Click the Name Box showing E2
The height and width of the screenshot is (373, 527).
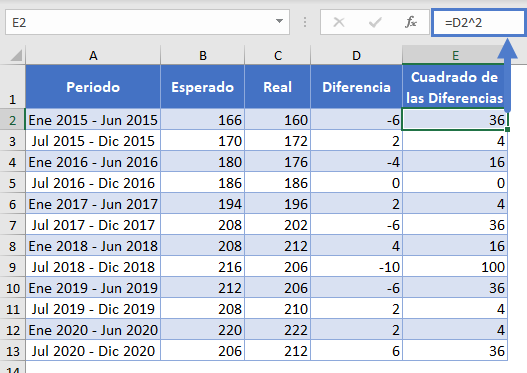coord(147,22)
